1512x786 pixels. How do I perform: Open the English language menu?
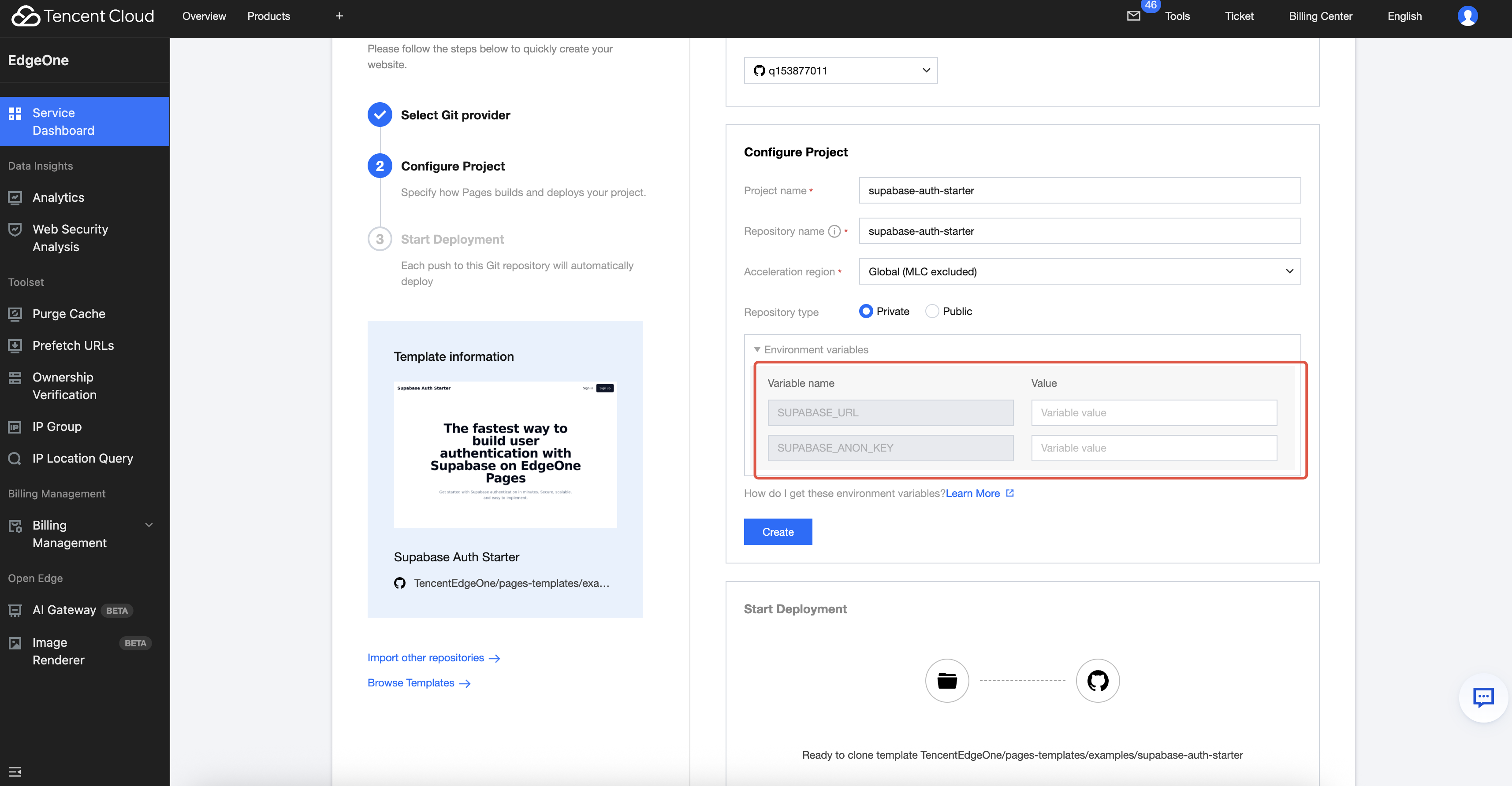tap(1404, 16)
